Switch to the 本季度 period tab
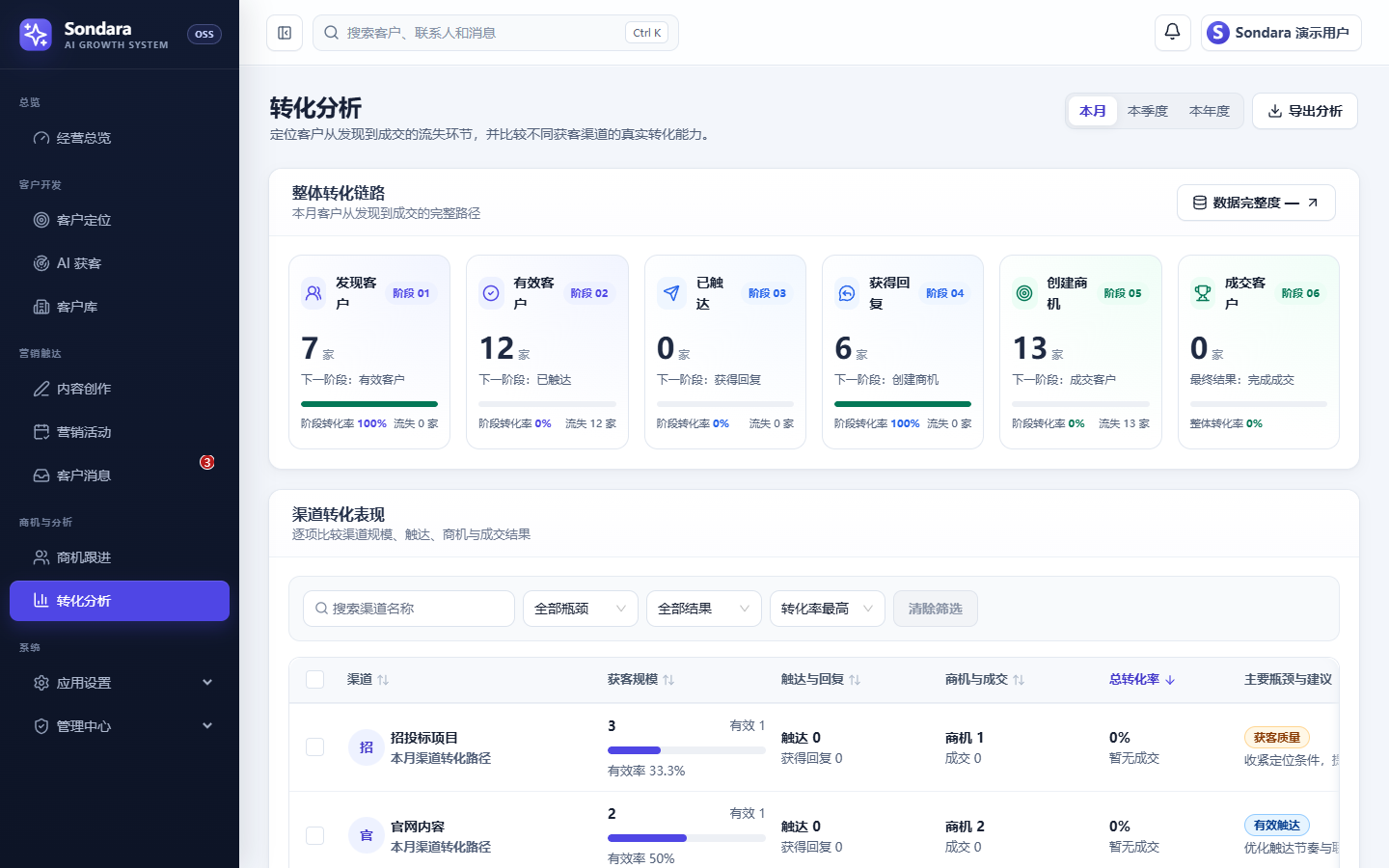 pos(1148,111)
